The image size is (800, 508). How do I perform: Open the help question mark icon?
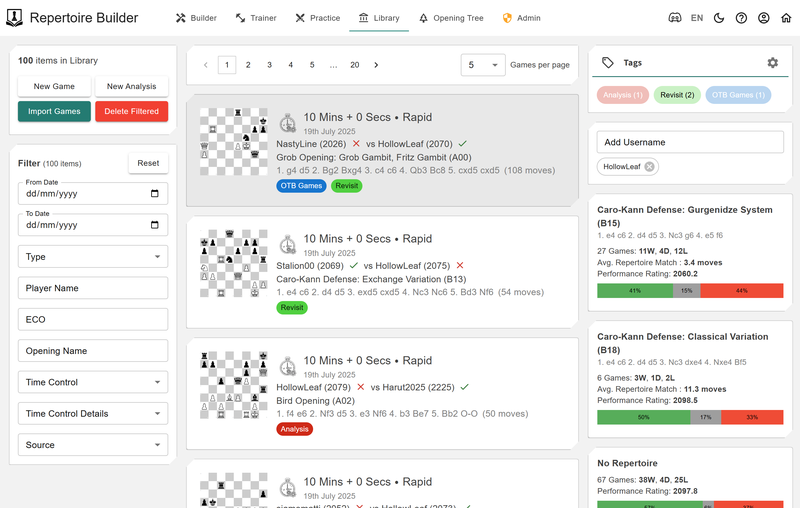point(741,18)
